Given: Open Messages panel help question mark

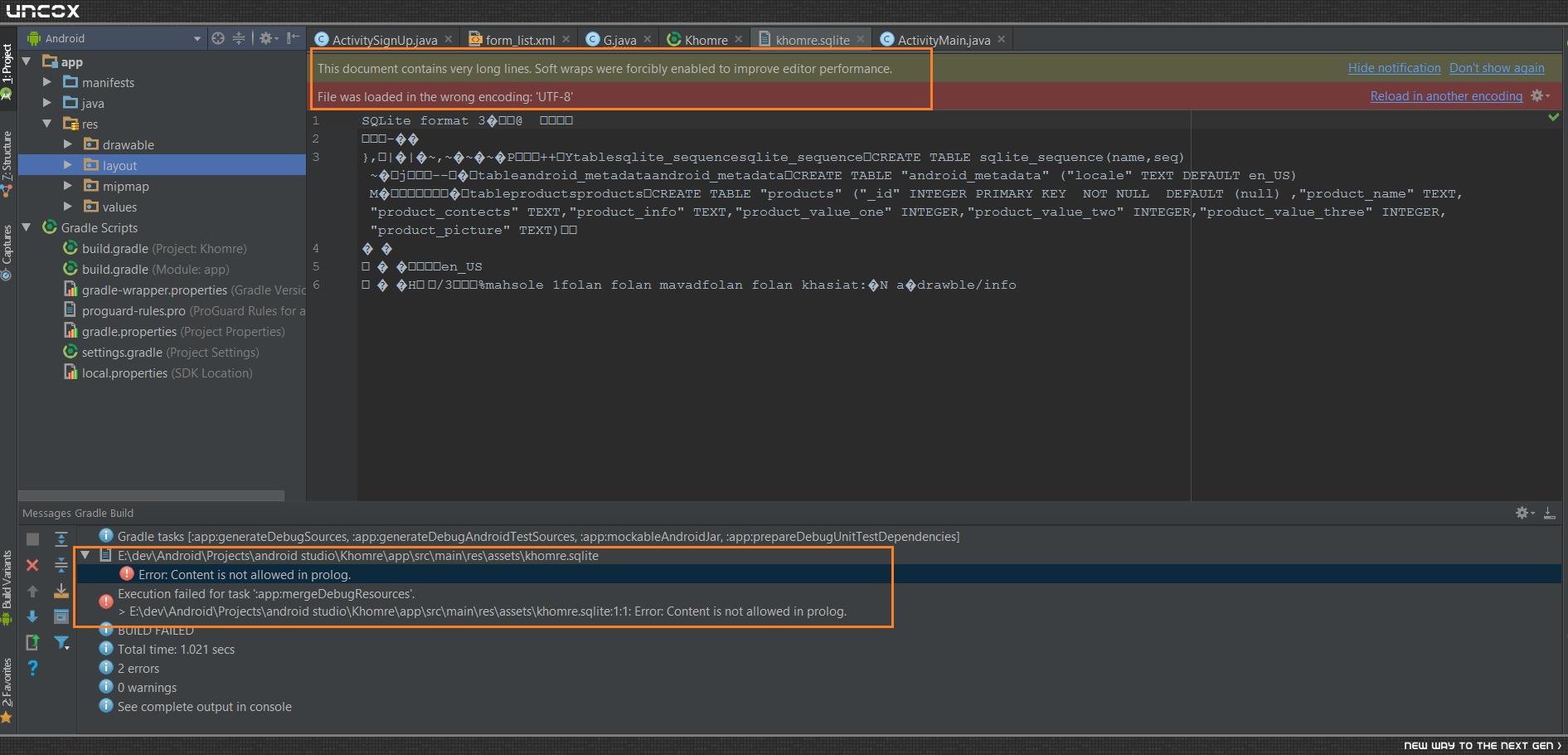Looking at the screenshot, I should (32, 668).
